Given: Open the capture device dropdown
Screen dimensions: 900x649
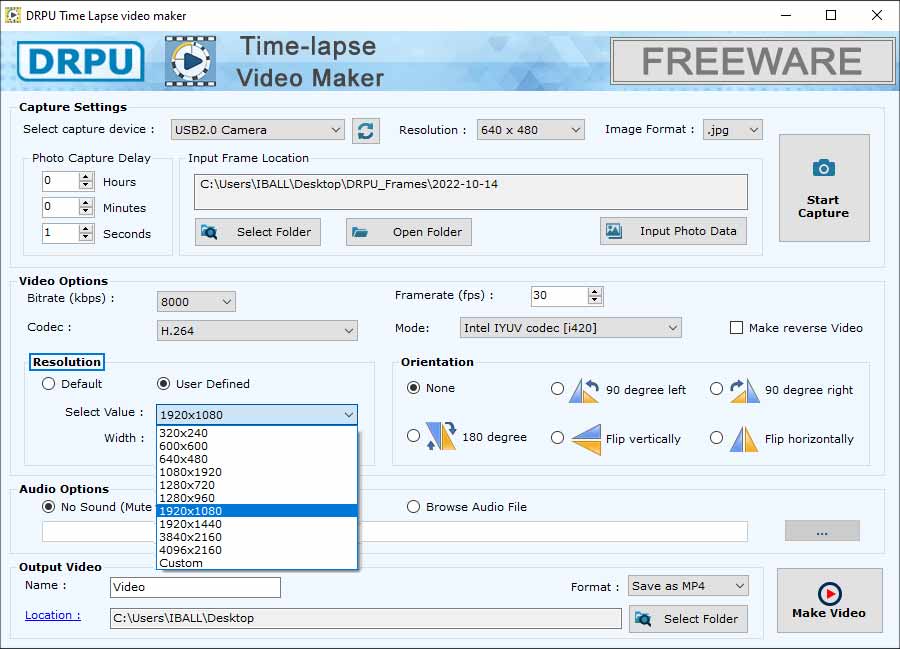Looking at the screenshot, I should tap(258, 130).
